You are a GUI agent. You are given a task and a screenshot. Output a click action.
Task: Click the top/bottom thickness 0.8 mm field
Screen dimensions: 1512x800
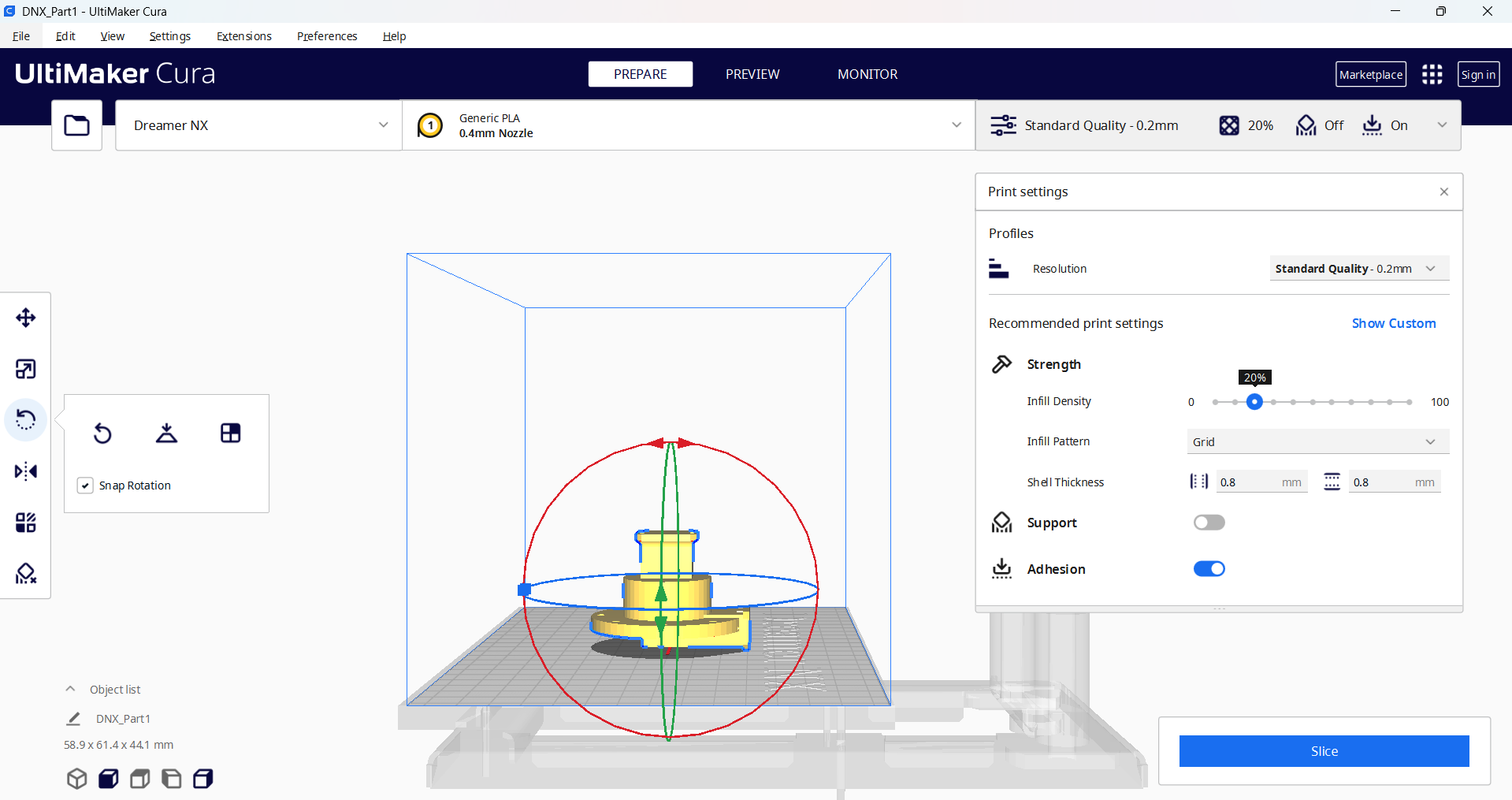pos(1395,482)
